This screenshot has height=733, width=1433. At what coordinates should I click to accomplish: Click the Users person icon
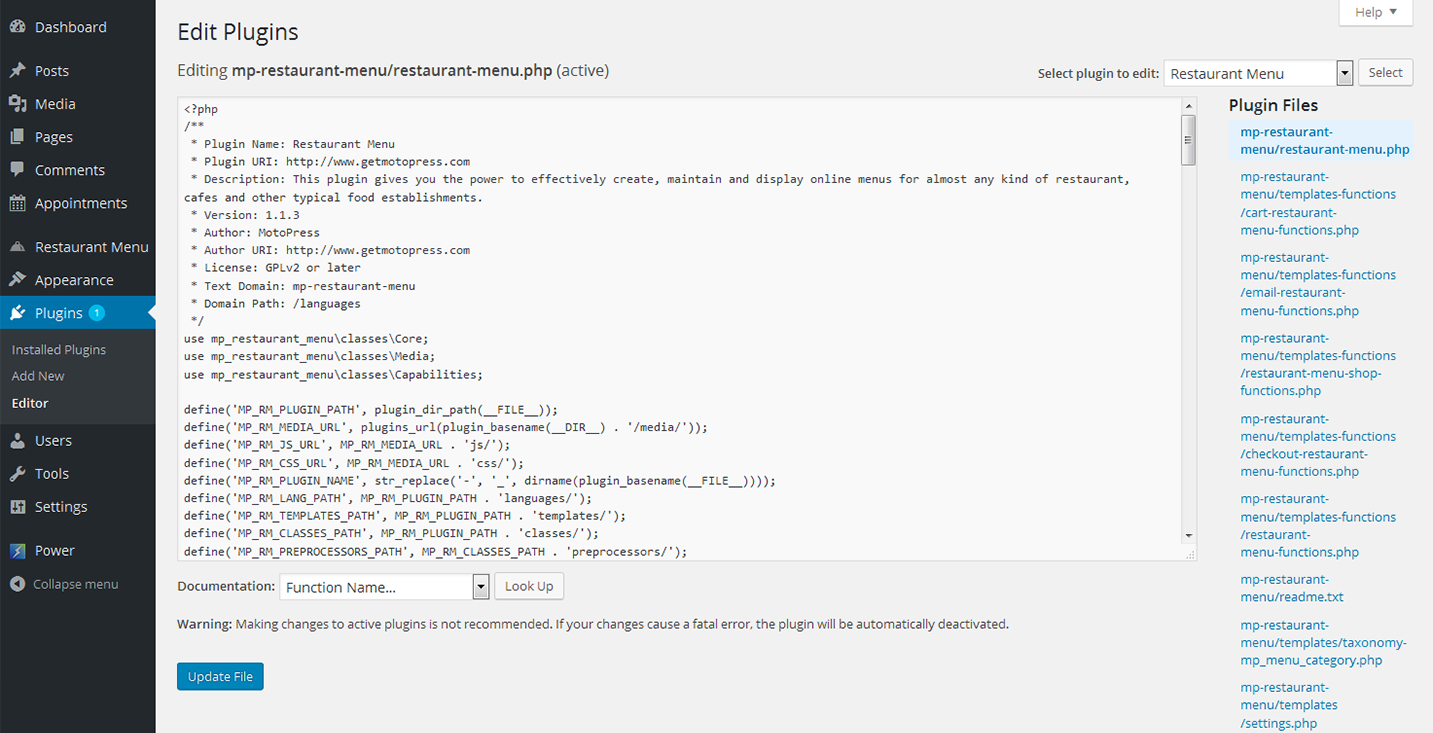(x=18, y=441)
